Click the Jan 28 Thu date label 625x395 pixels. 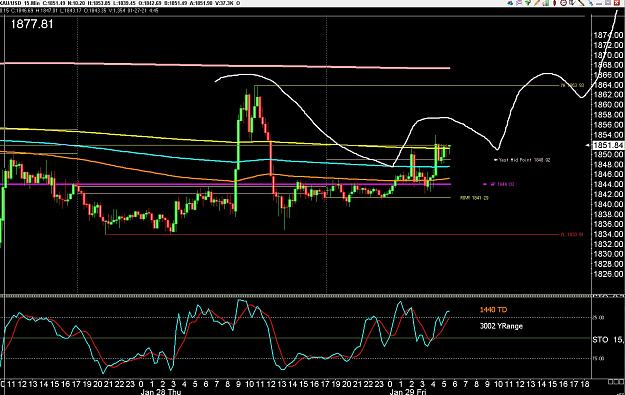coord(161,392)
